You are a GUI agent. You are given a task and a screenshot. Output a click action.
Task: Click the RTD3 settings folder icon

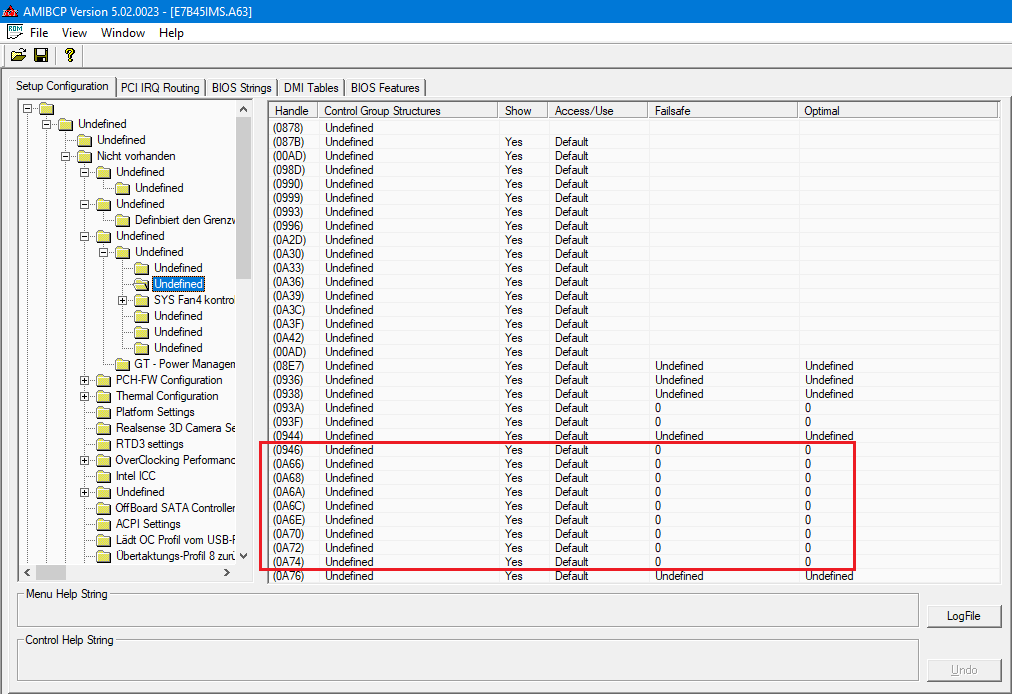pyautogui.click(x=103, y=444)
